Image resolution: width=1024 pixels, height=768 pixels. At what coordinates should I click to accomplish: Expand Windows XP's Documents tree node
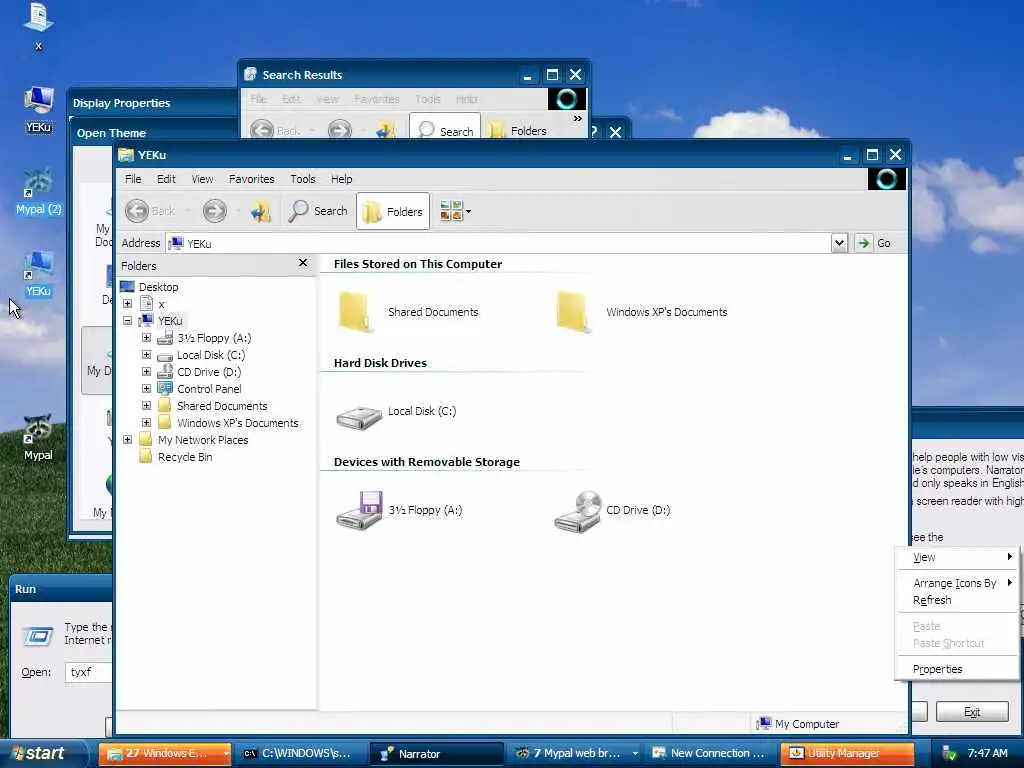[x=146, y=423]
